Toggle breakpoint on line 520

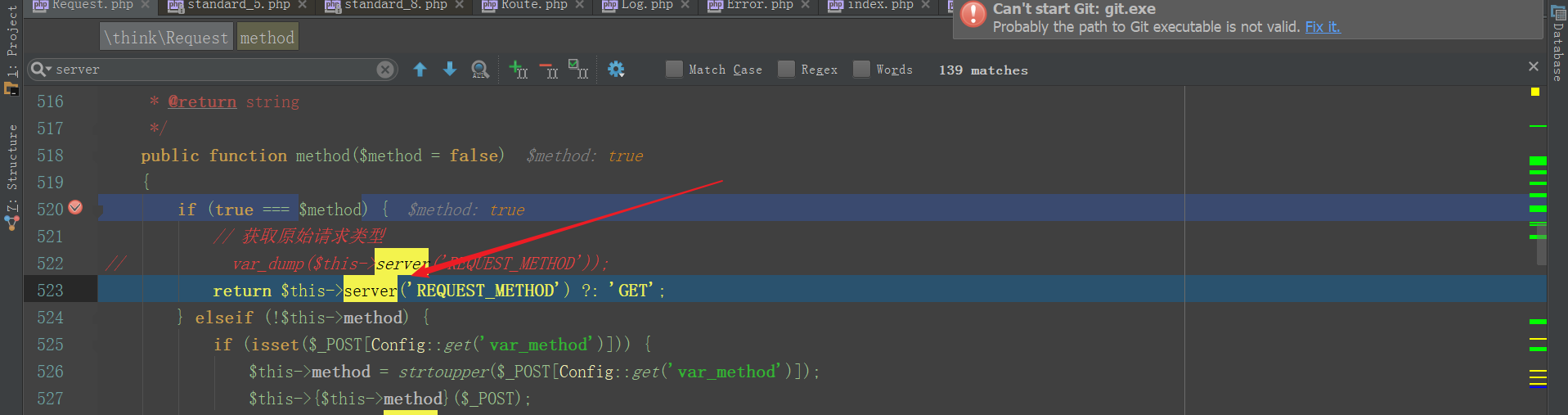[75, 208]
